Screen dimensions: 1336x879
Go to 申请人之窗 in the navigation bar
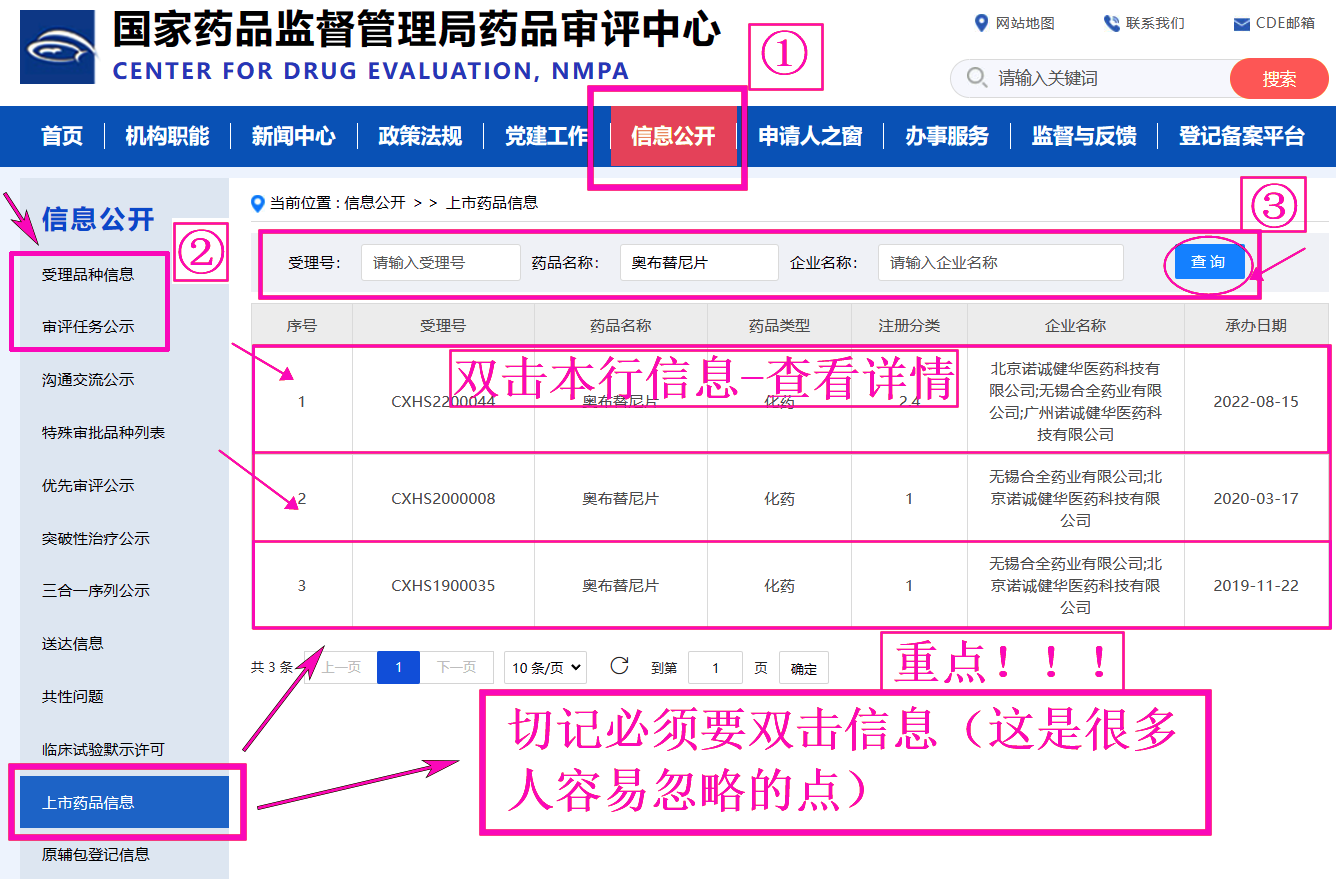point(810,137)
